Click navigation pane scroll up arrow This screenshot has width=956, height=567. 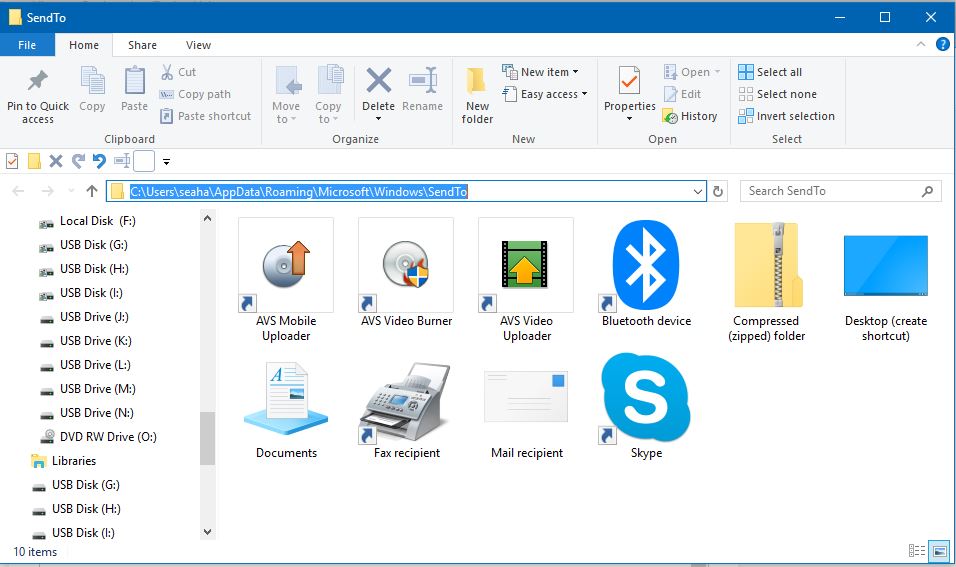[207, 218]
